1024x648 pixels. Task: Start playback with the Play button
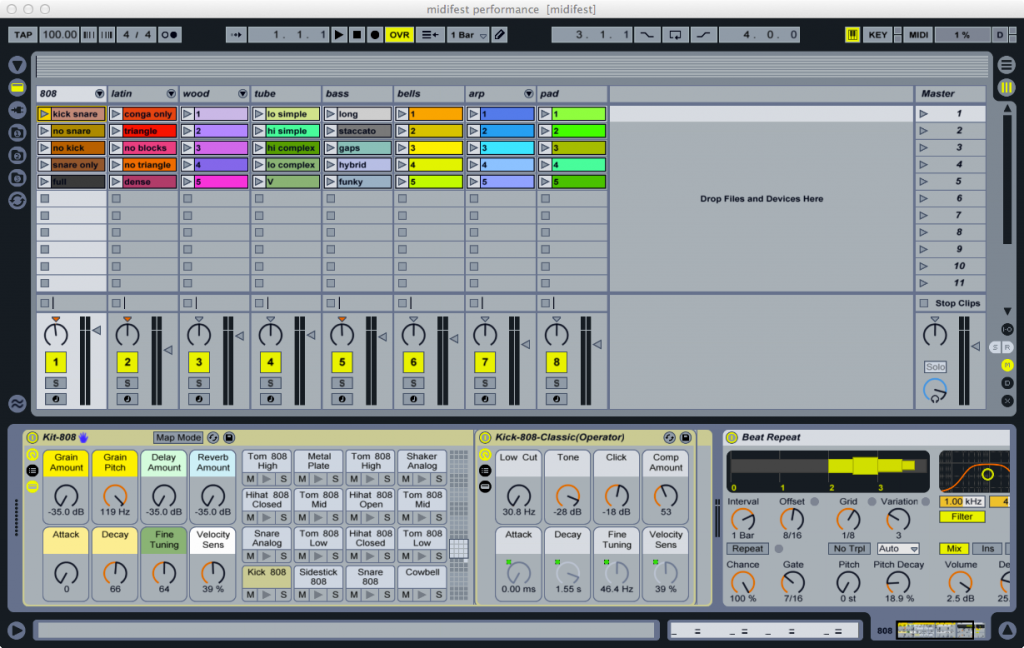(x=339, y=35)
